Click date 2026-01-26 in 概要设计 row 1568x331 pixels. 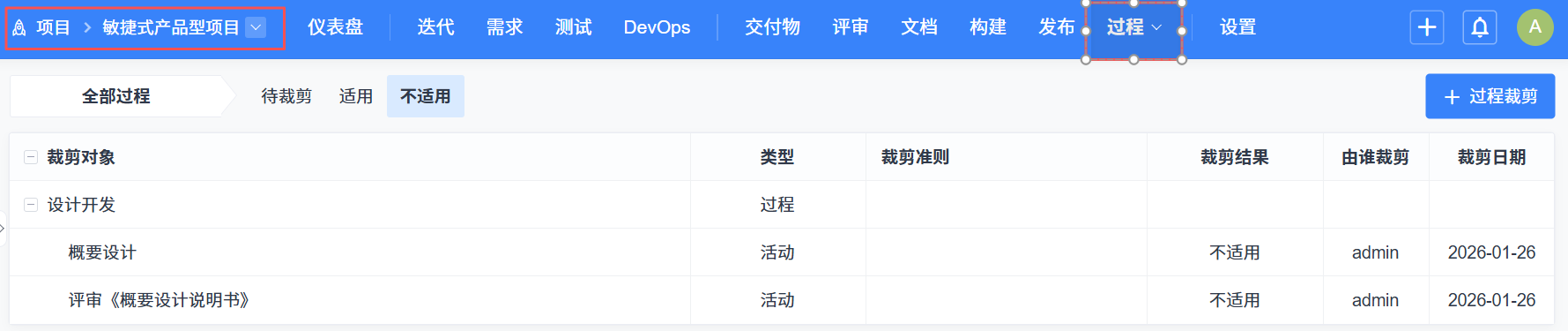click(x=1491, y=252)
